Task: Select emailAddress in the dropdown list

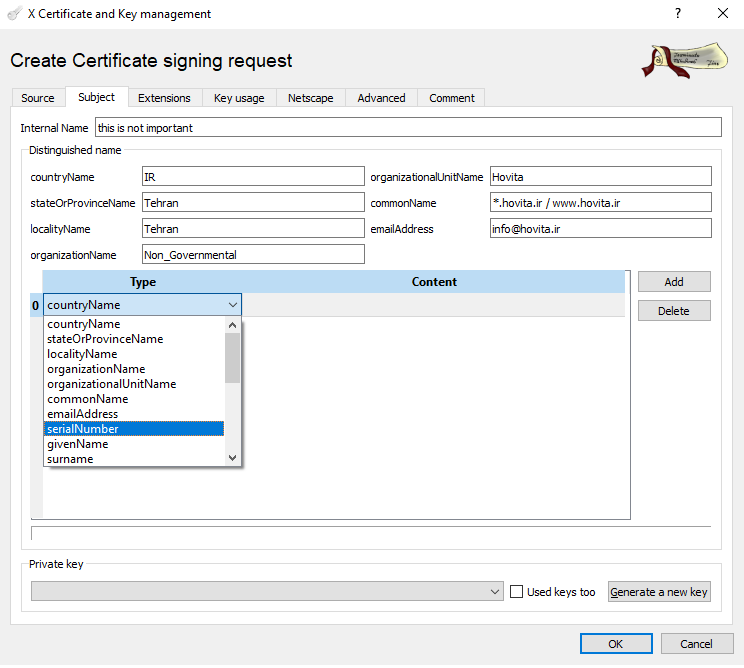Action: (135, 414)
